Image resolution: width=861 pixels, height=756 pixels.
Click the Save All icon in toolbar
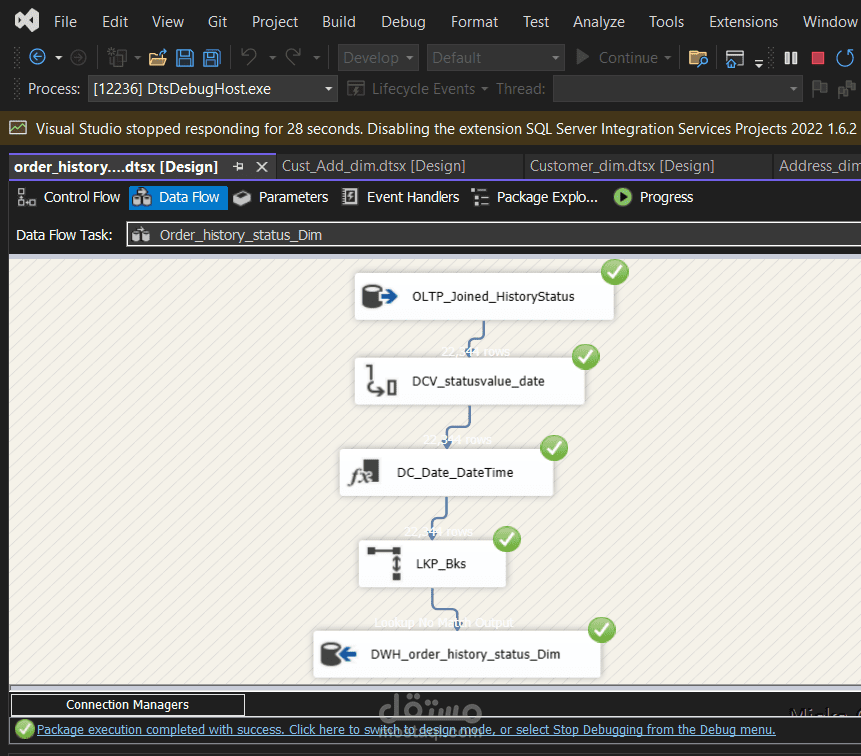point(212,58)
